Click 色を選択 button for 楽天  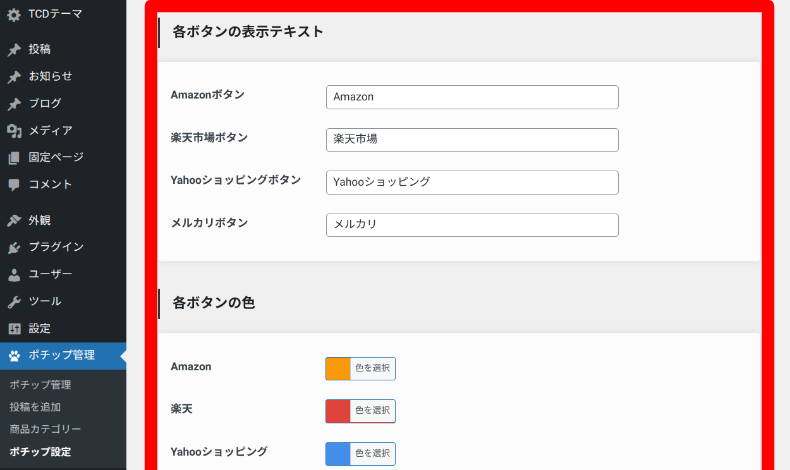click(372, 411)
